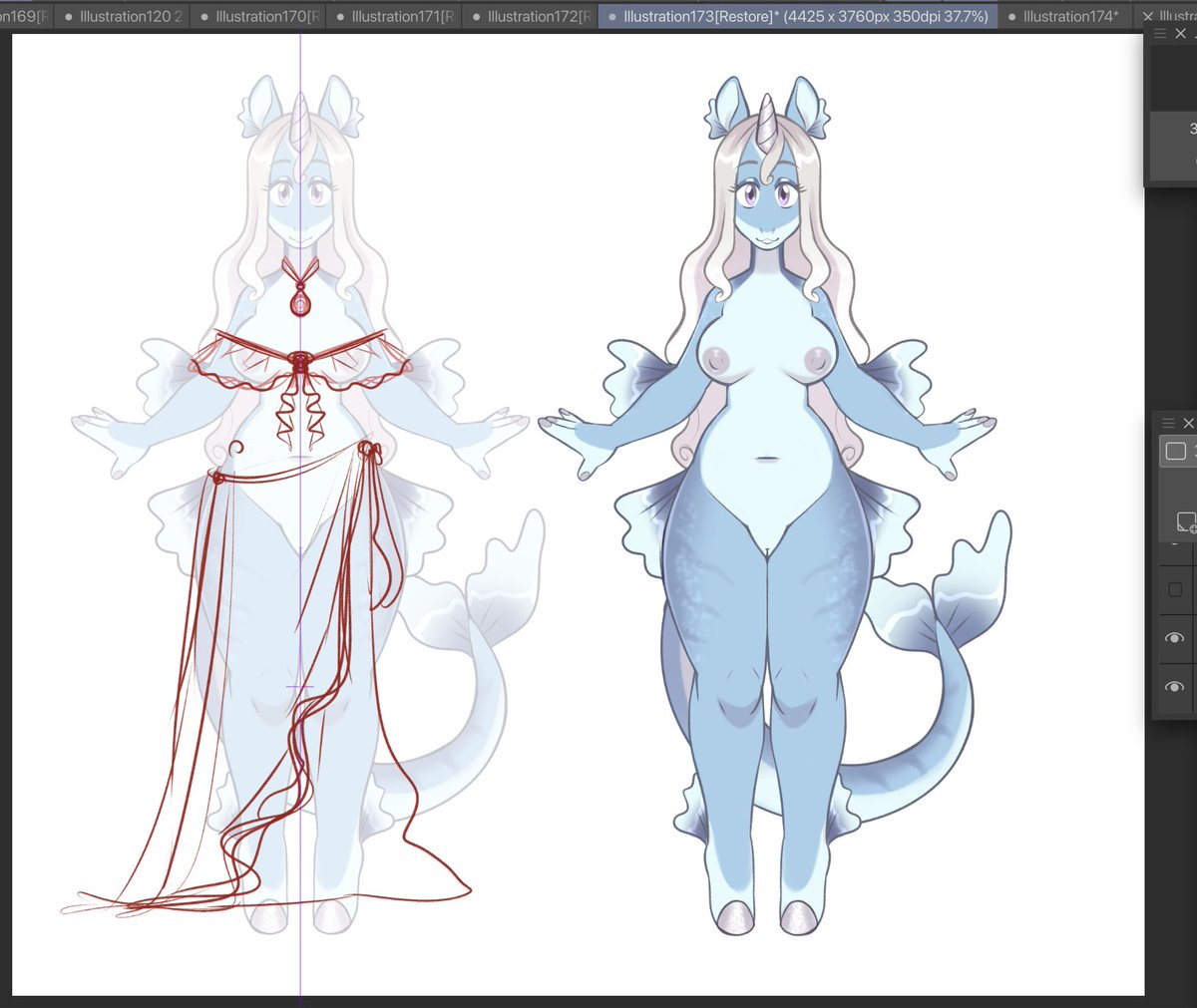Click the bullet icon before Illustration172 title
1197x1008 pixels.
[477, 16]
